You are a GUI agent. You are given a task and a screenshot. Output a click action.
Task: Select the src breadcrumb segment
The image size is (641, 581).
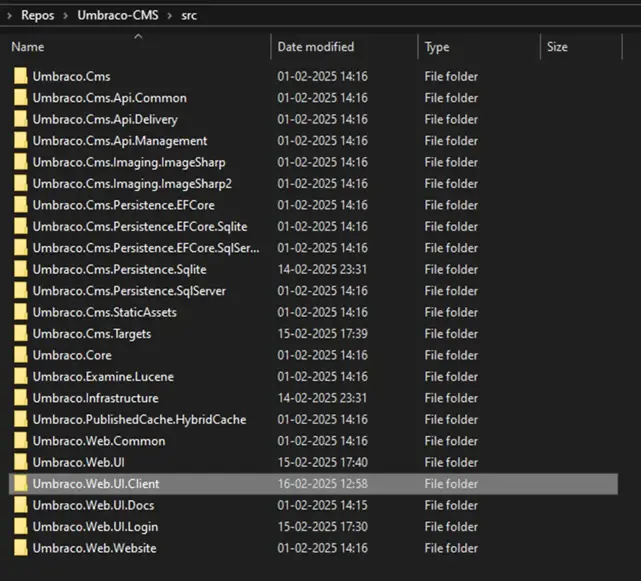coord(189,16)
